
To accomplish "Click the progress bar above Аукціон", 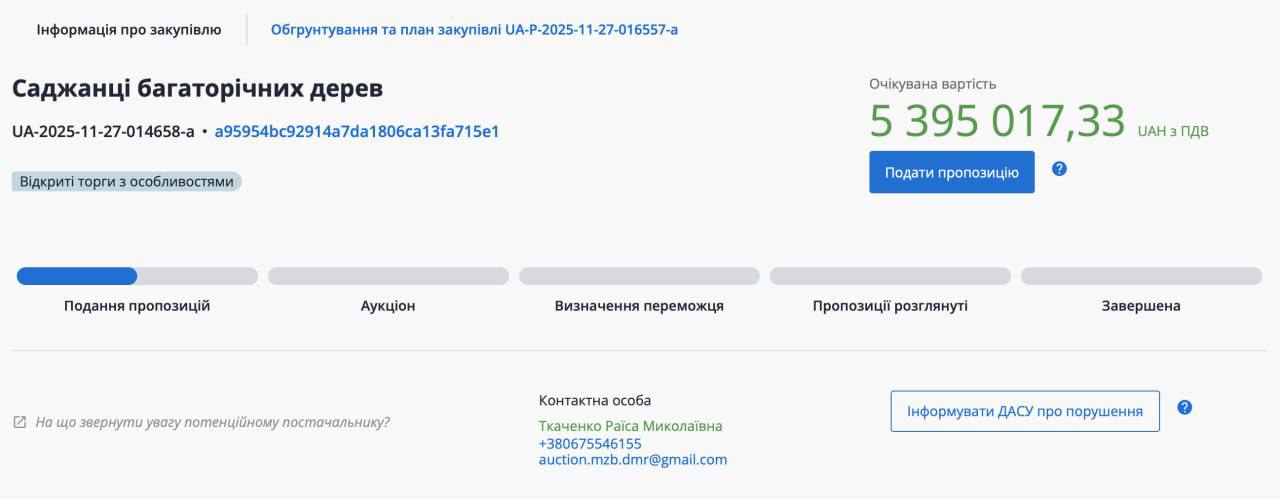I will tap(388, 276).
